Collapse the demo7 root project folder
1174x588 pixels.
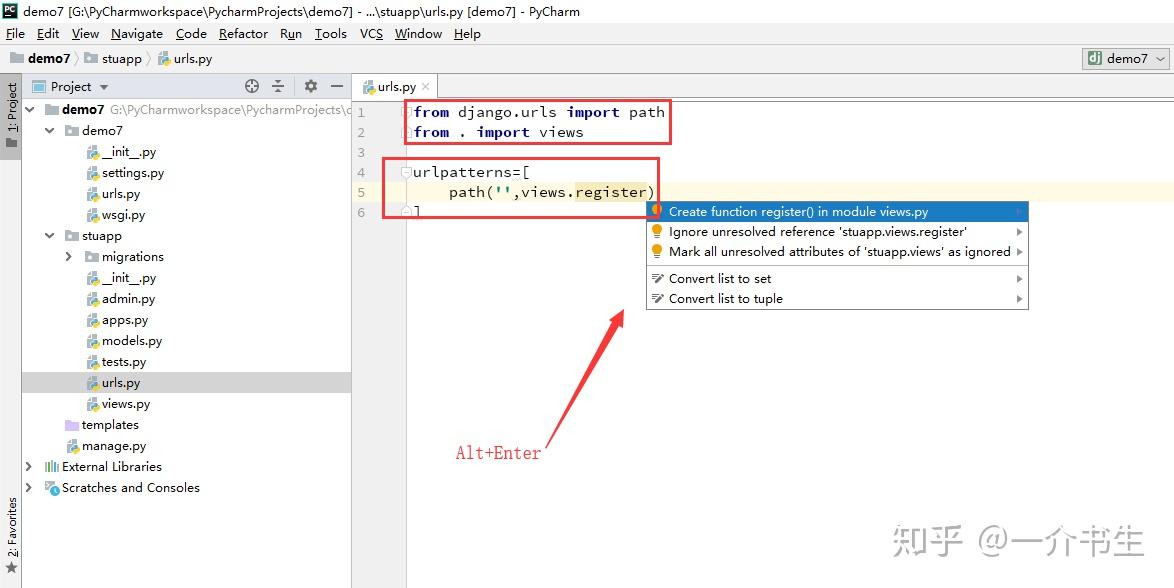[30, 110]
